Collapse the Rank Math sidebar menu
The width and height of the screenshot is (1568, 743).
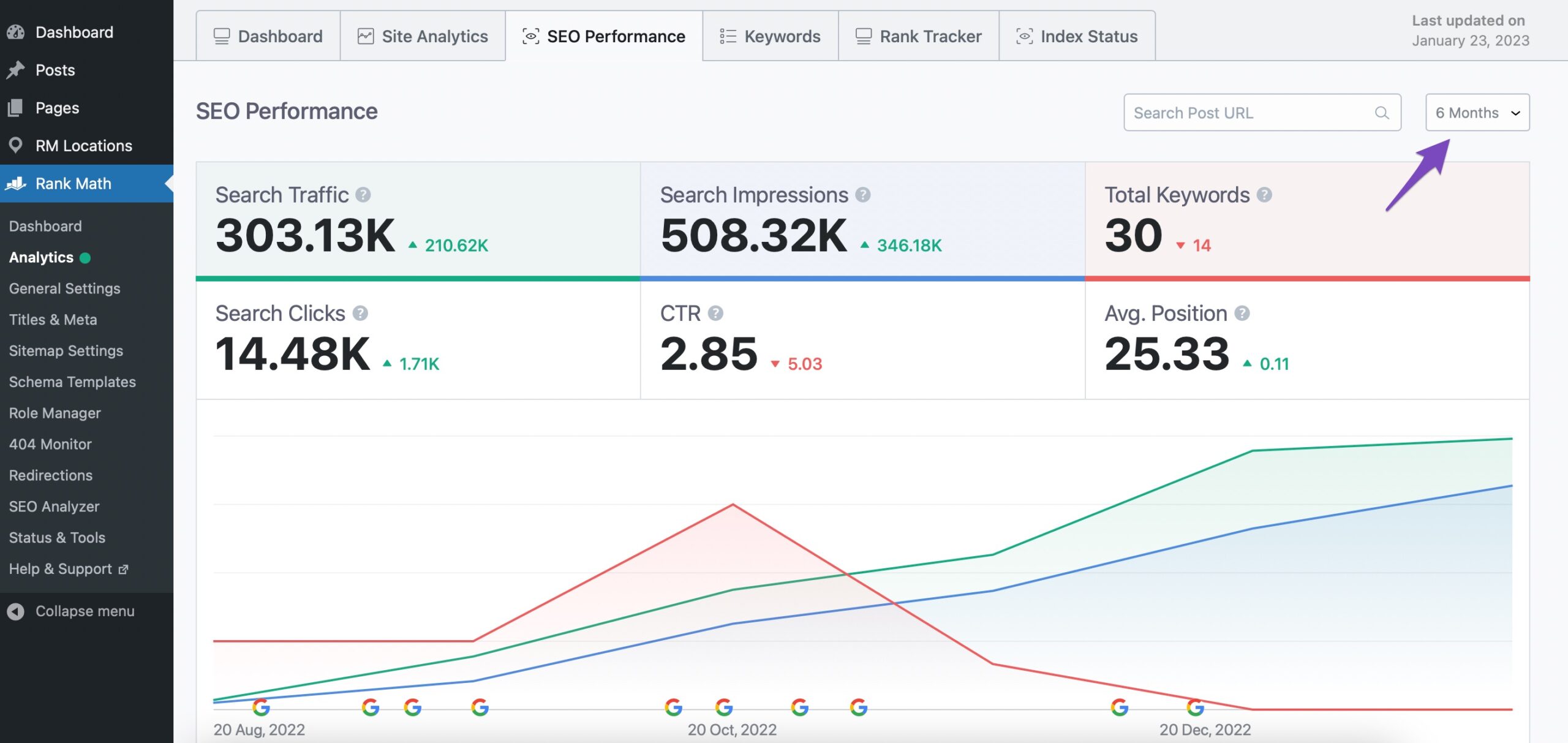(84, 610)
